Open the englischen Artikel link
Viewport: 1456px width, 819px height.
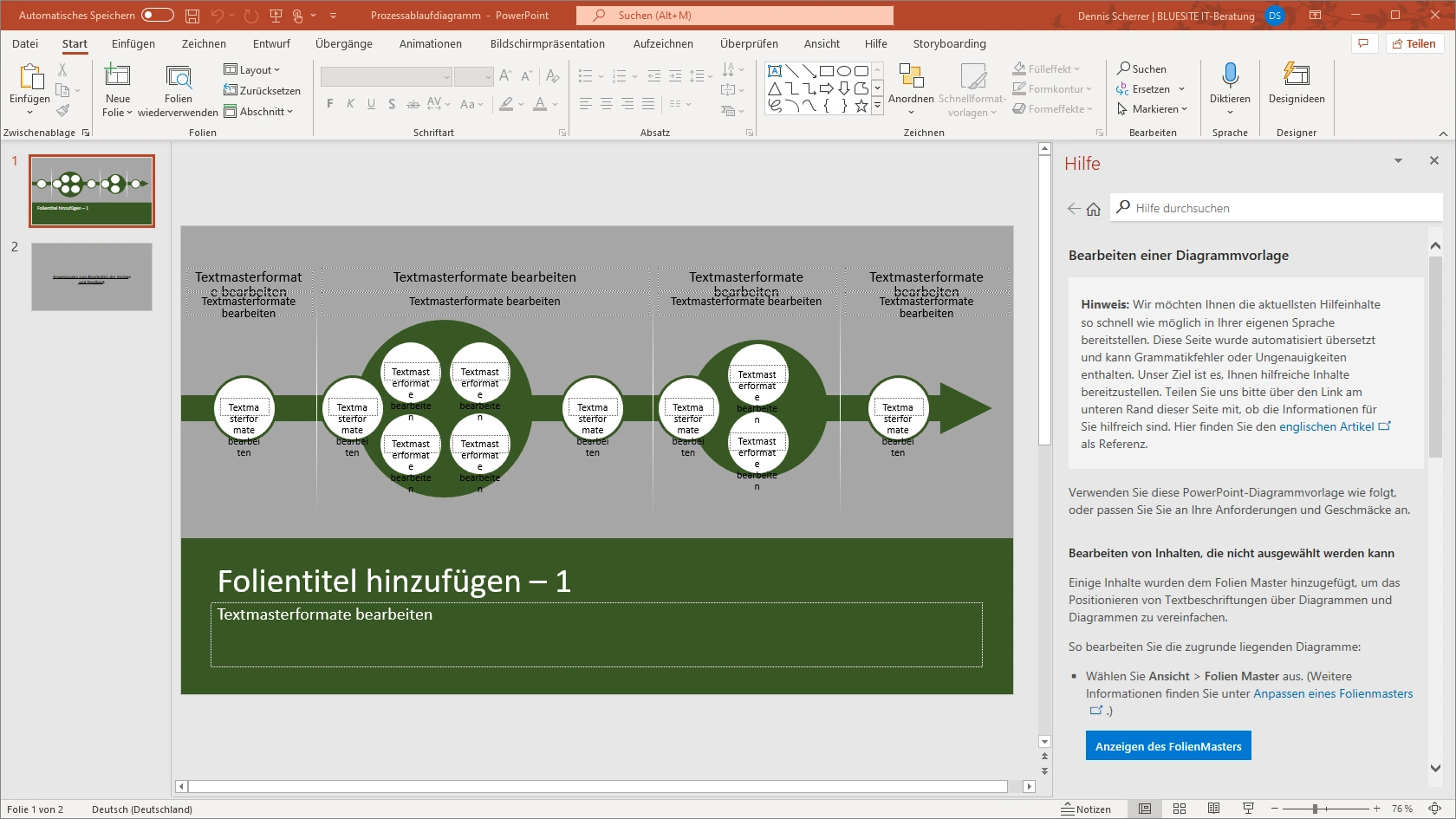click(x=1326, y=426)
